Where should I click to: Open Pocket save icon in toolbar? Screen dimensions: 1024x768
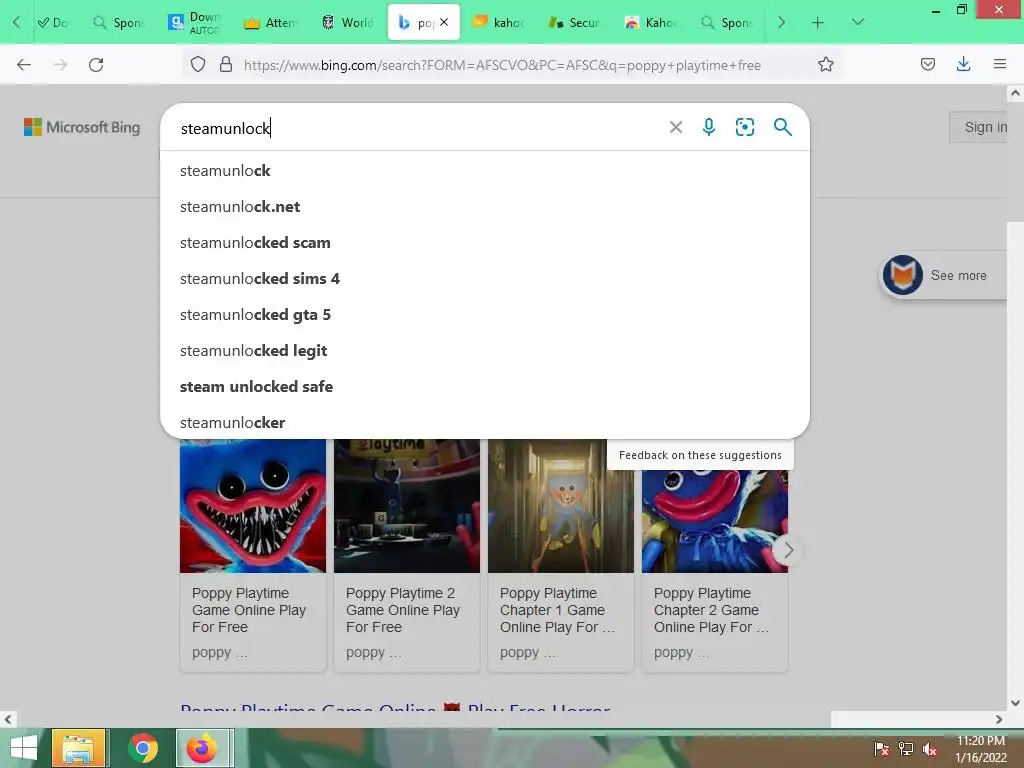click(x=927, y=64)
